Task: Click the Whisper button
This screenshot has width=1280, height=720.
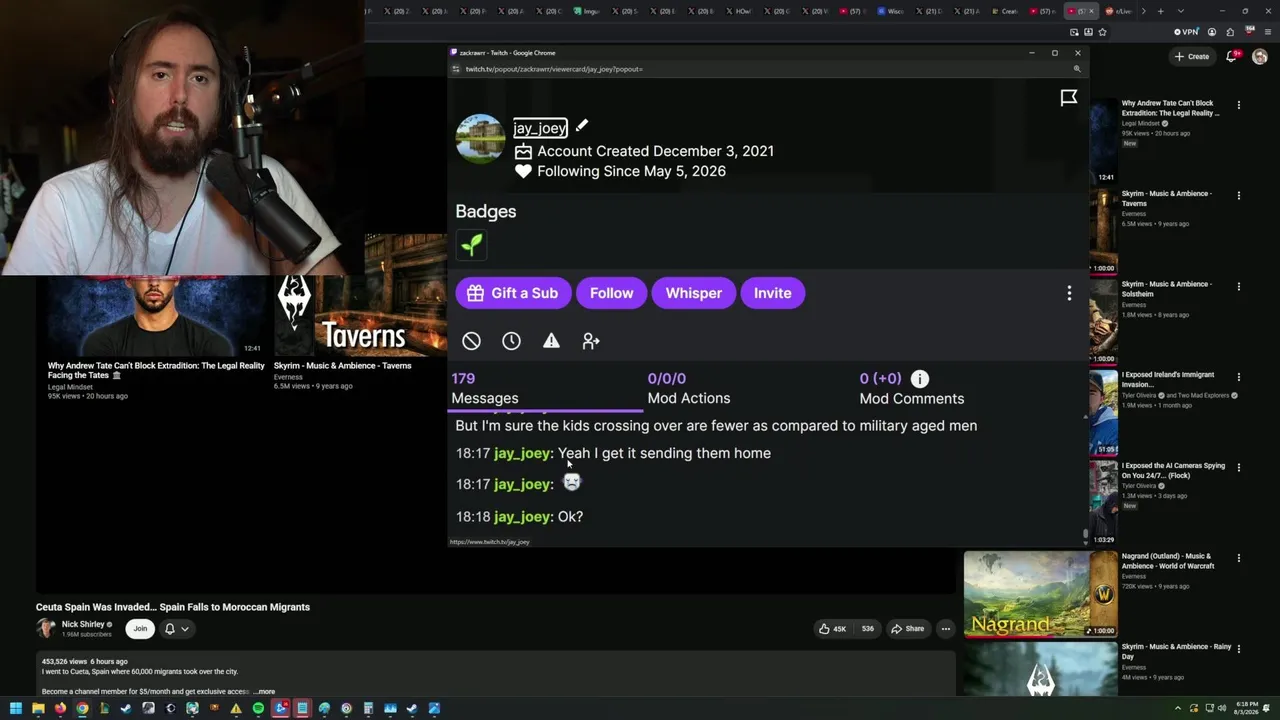Action: (693, 293)
